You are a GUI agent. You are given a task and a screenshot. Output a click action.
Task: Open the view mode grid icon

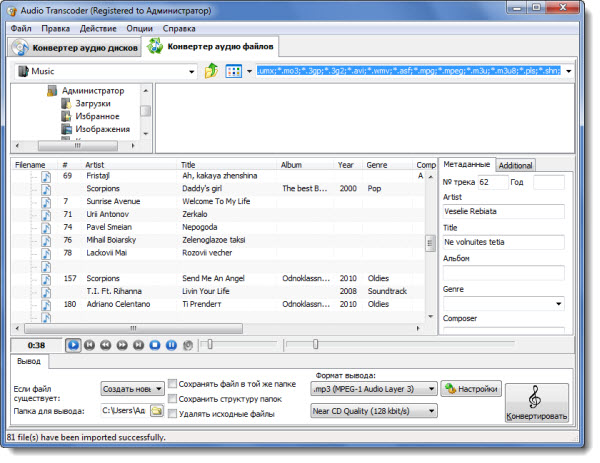click(x=234, y=72)
